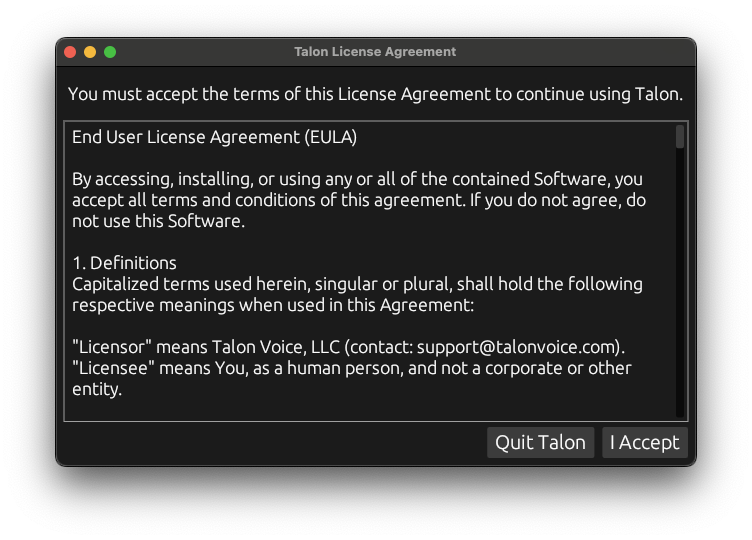Click "Talon Voice, LLC" in the Licensor definition
Screen dimensions: 752x540
pyautogui.click(x=276, y=347)
